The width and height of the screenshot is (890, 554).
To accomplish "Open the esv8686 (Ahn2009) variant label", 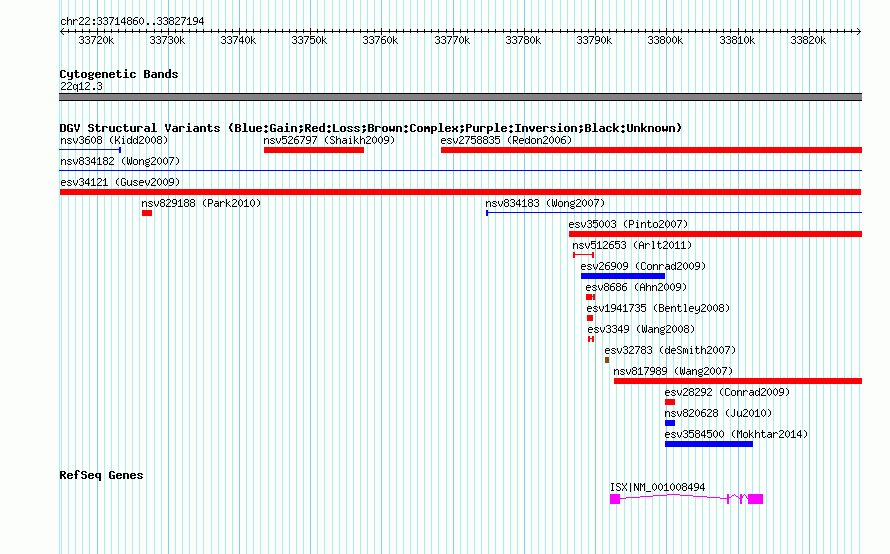I will click(x=636, y=287).
